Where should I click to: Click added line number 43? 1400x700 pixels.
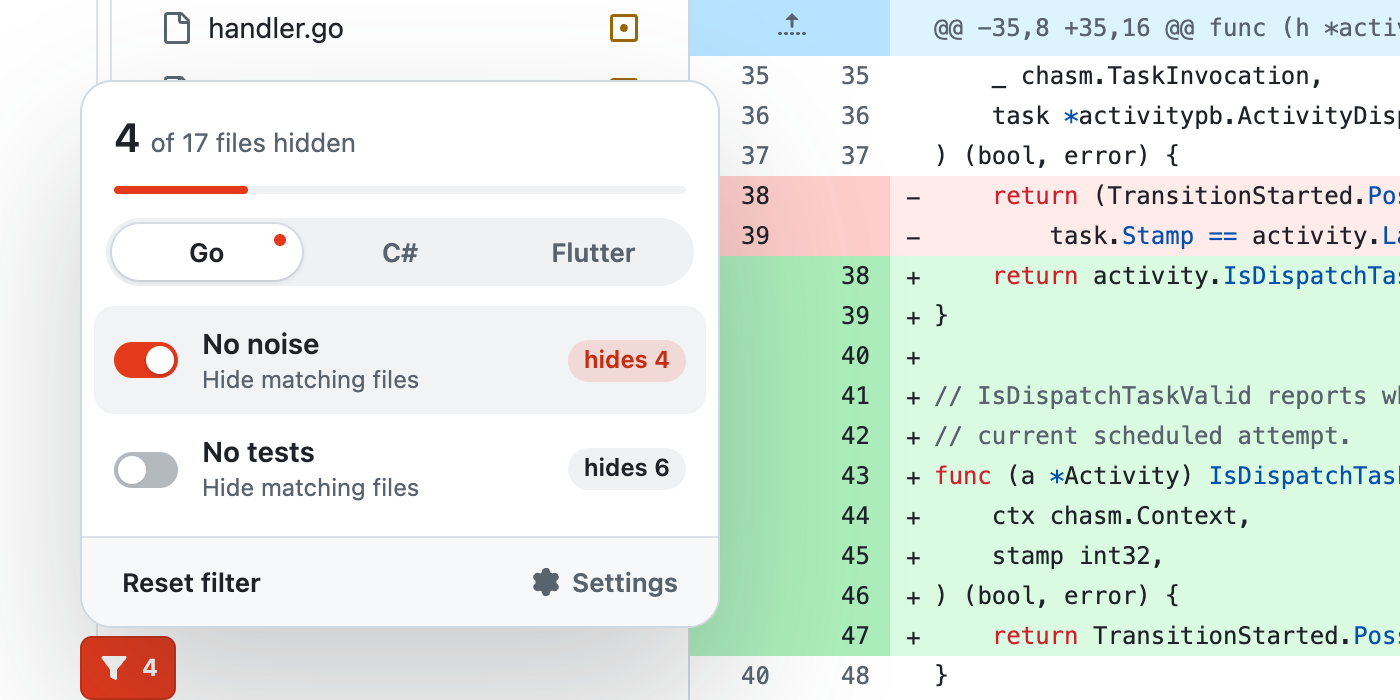pos(855,476)
